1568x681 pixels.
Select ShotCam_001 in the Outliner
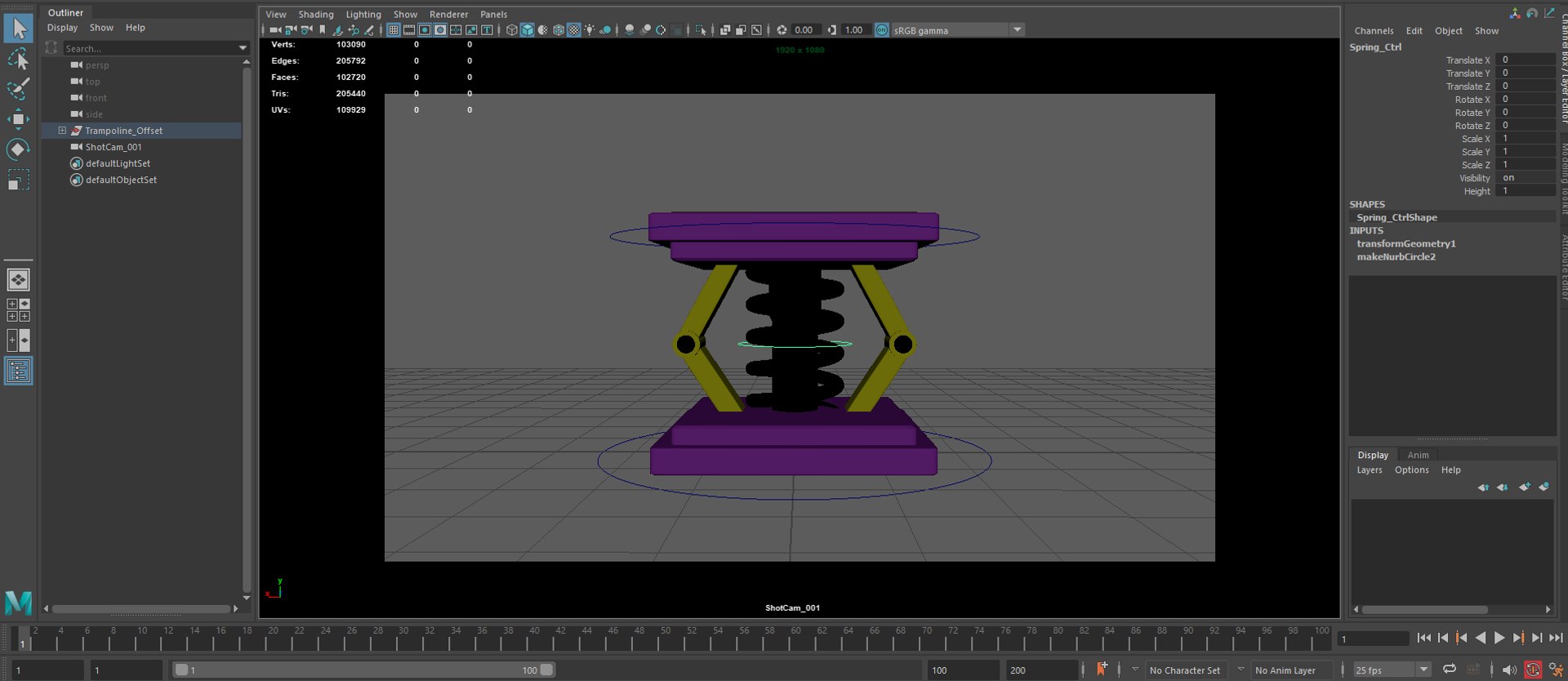(114, 147)
